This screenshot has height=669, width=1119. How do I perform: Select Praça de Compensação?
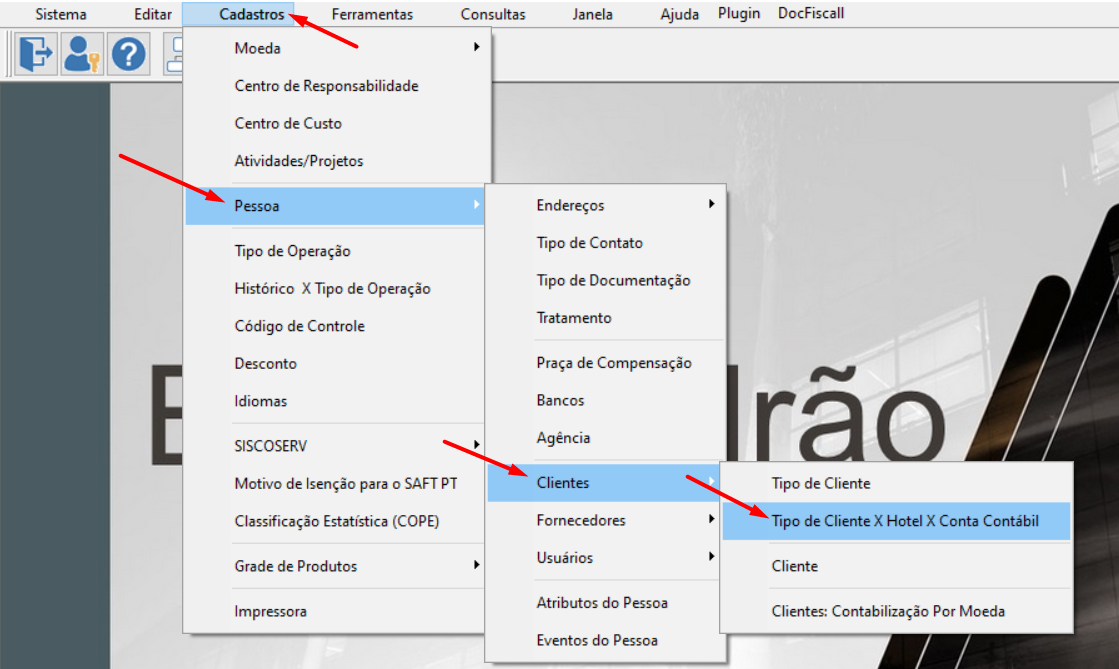point(605,363)
